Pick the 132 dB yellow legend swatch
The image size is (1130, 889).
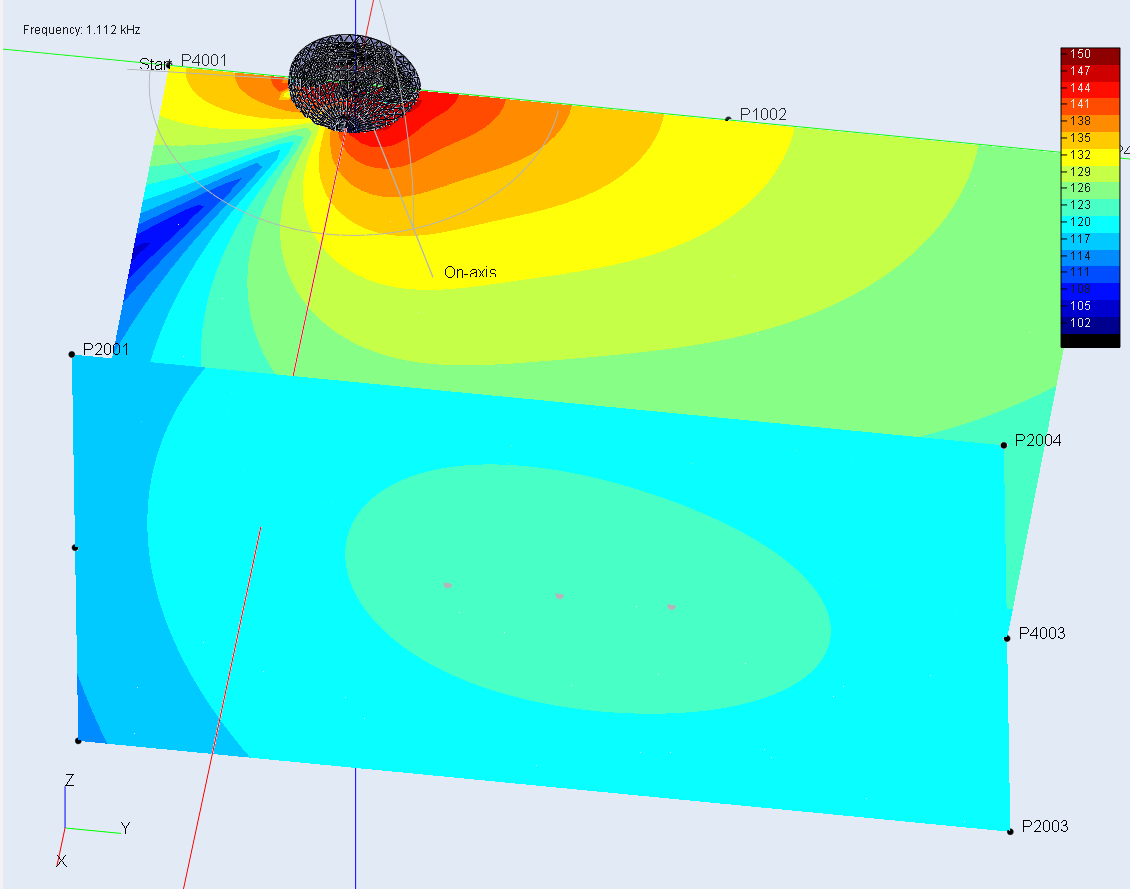click(x=1090, y=155)
